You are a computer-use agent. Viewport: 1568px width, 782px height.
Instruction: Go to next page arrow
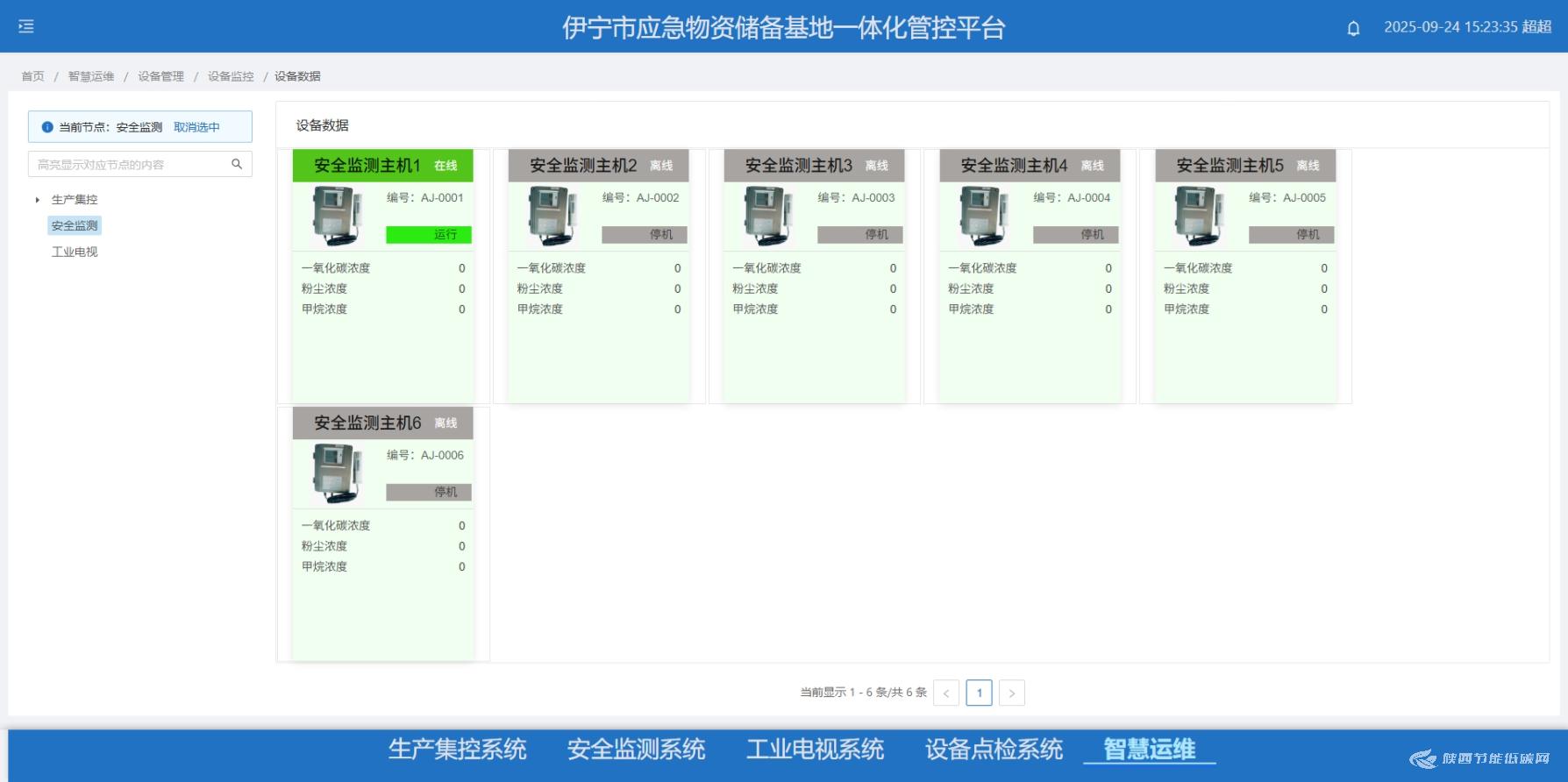tap(1012, 693)
